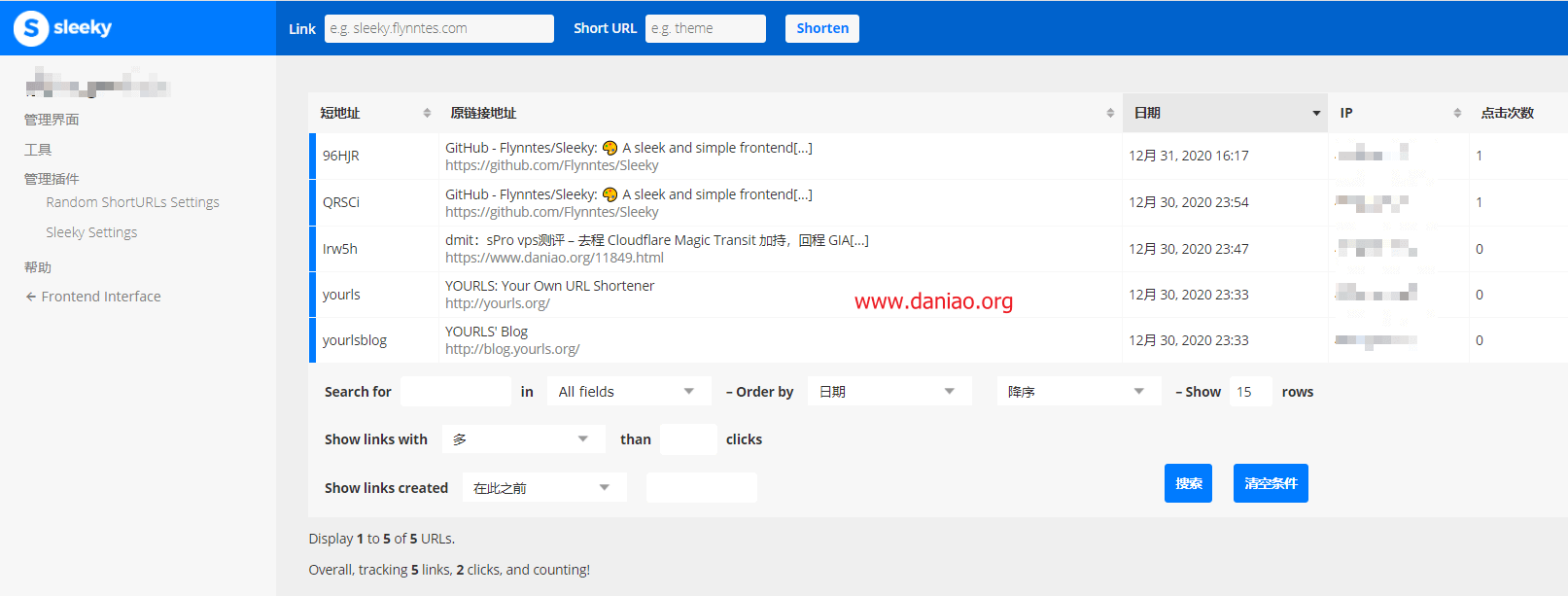Image resolution: width=1568 pixels, height=596 pixels.
Task: Open the 多 clicks comparison dropdown
Action: click(524, 439)
